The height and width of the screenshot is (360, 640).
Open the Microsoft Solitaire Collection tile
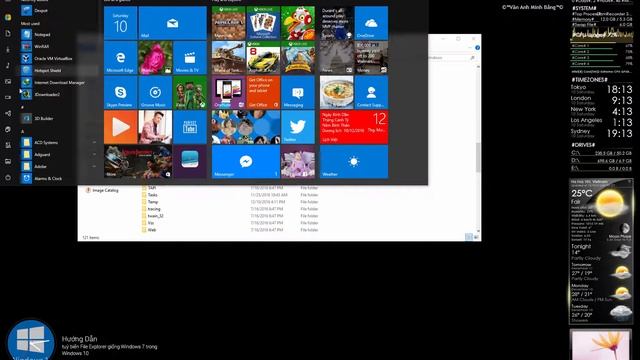pos(263,23)
